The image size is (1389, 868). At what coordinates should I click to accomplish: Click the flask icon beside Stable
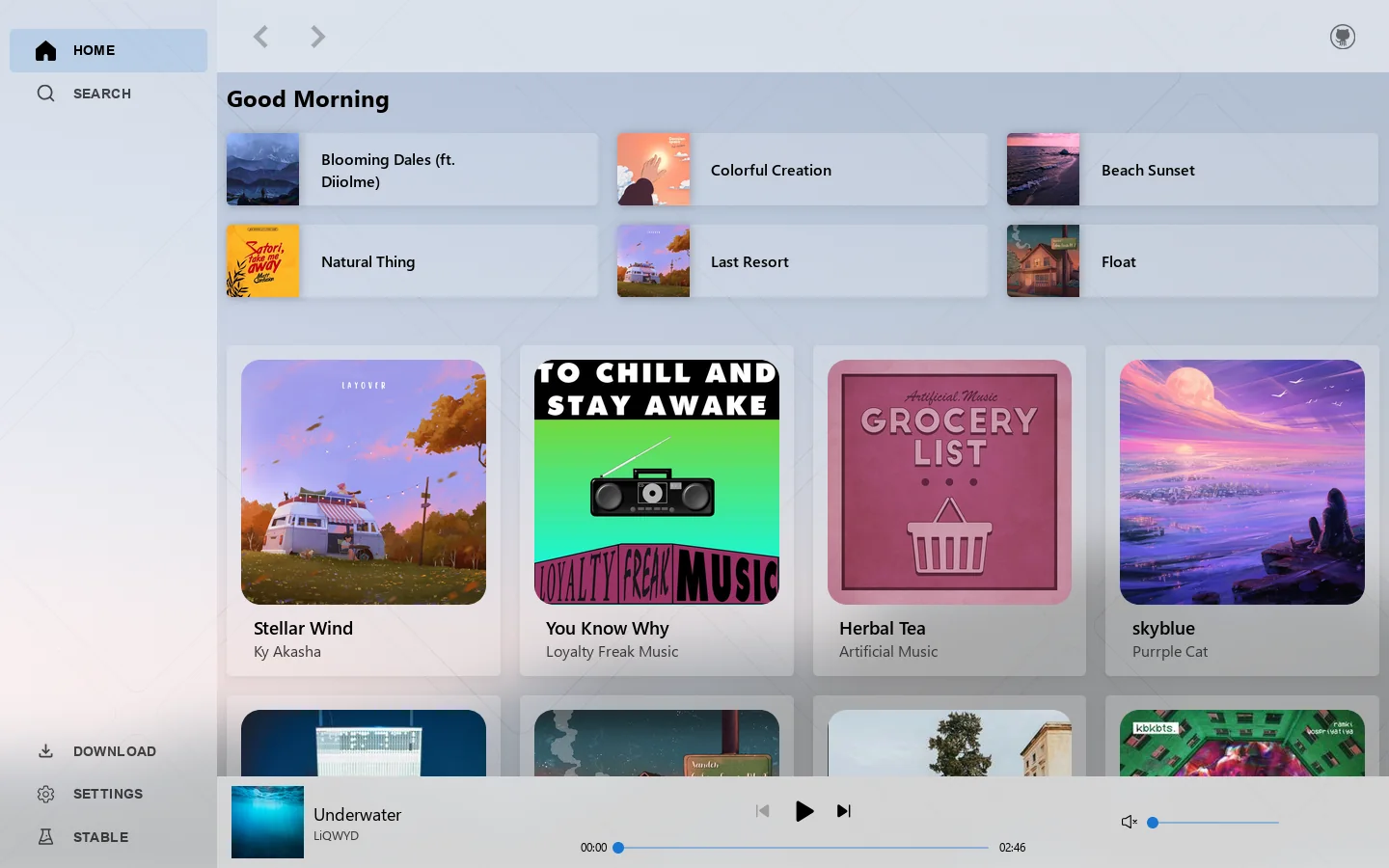(x=45, y=837)
